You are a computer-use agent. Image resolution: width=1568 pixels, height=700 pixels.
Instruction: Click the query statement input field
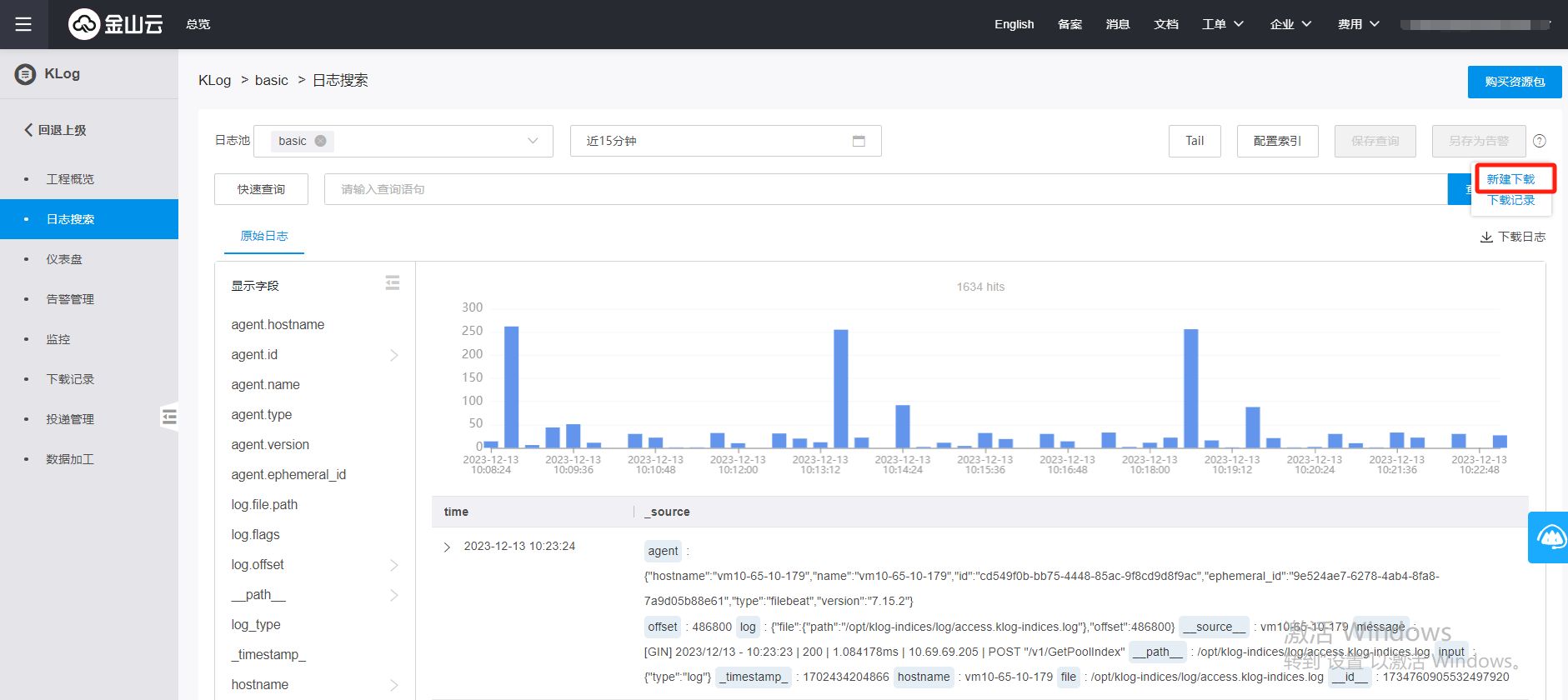(x=884, y=189)
